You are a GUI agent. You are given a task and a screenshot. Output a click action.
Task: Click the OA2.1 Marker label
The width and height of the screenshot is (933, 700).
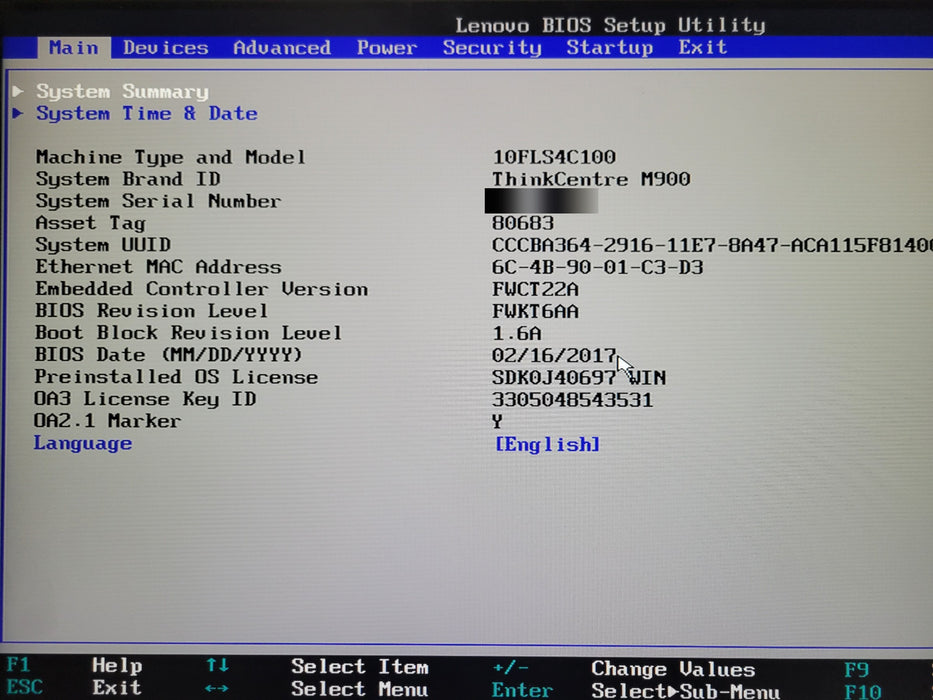107,421
